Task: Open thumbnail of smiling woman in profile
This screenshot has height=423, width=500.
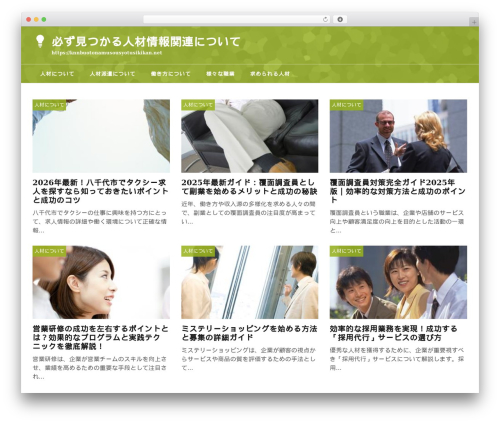Action: (101, 282)
